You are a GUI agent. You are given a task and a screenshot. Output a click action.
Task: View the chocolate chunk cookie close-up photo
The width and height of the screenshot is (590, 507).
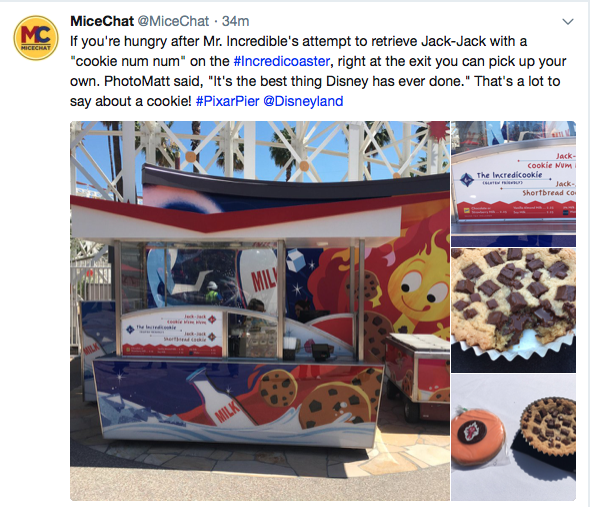coord(513,311)
